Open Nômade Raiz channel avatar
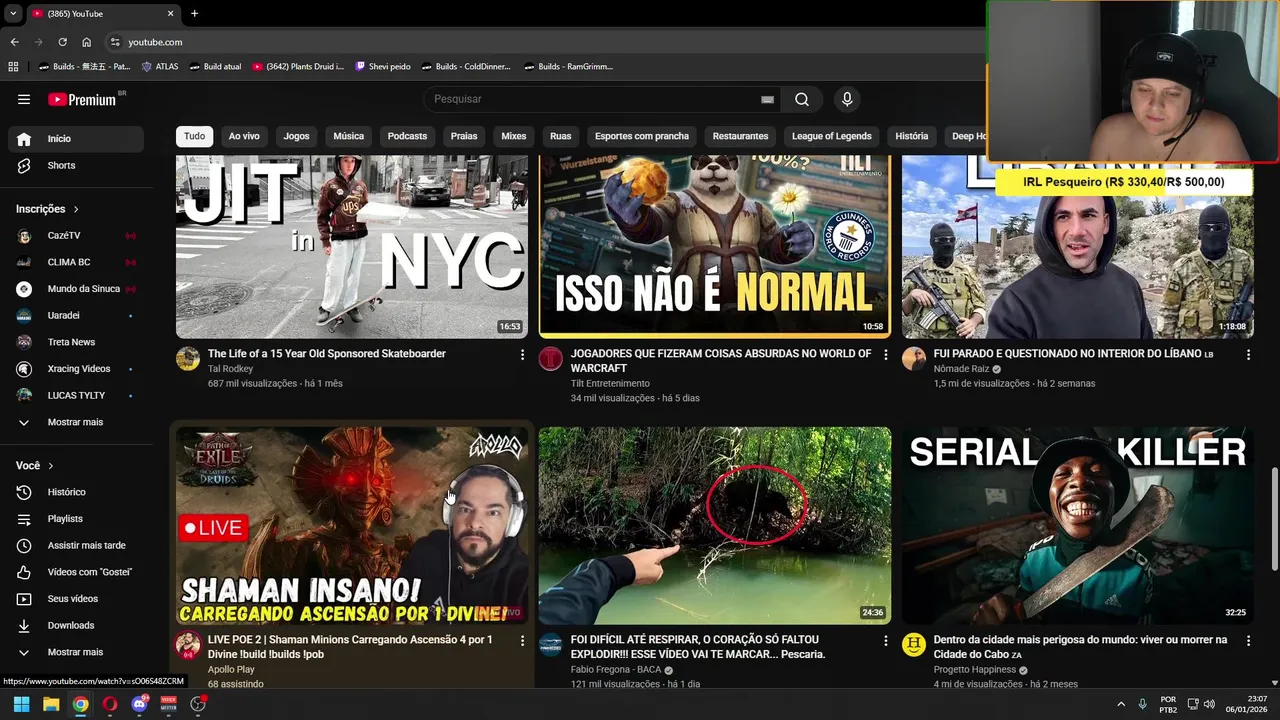Image resolution: width=1280 pixels, height=720 pixels. point(914,359)
